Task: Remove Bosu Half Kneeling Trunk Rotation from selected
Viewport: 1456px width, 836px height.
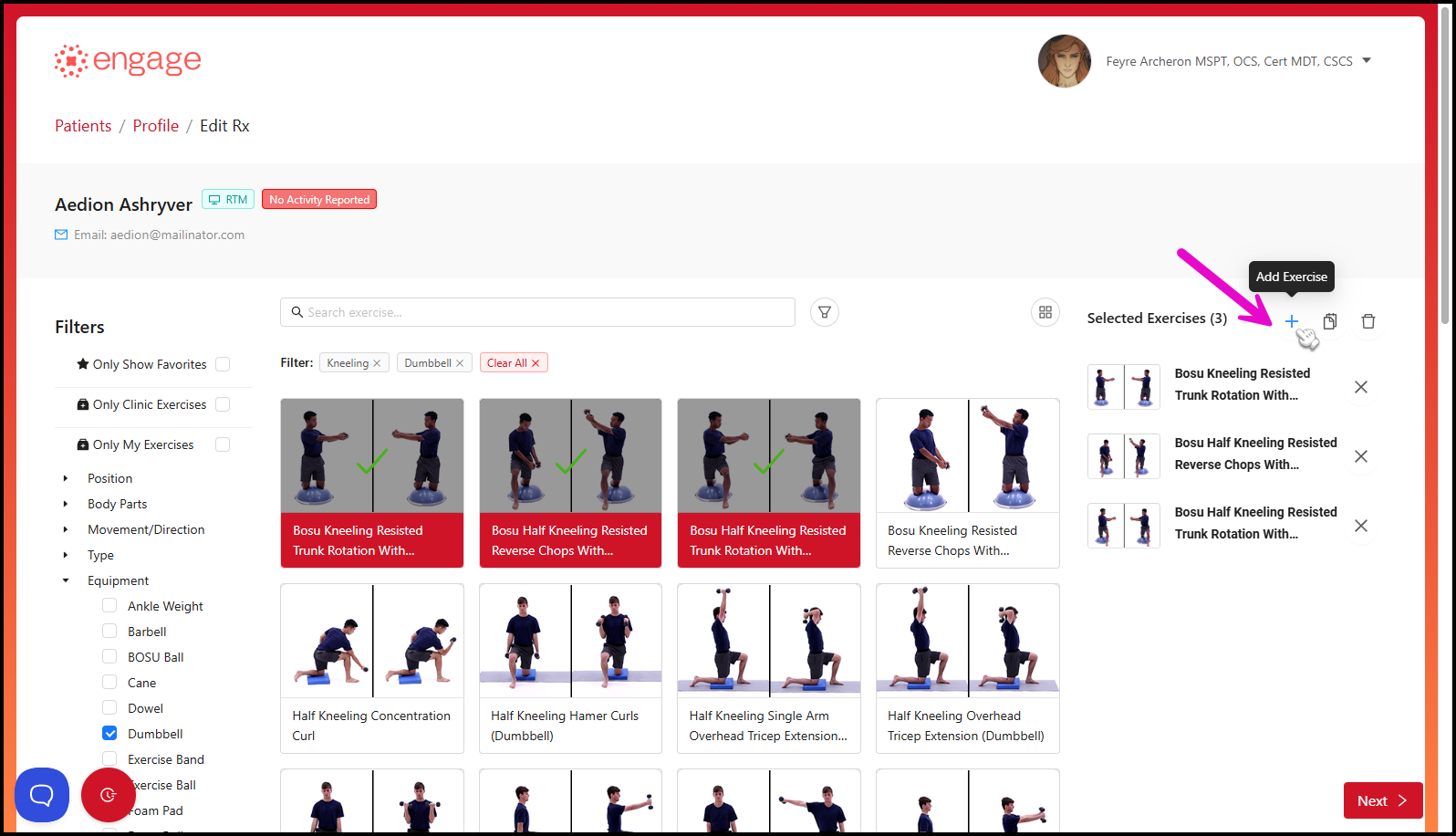Action: click(x=1361, y=526)
